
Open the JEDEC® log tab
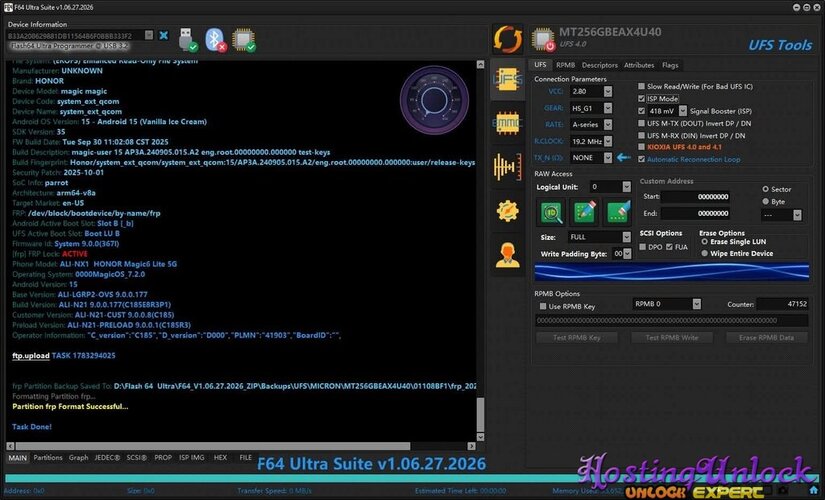(107, 457)
